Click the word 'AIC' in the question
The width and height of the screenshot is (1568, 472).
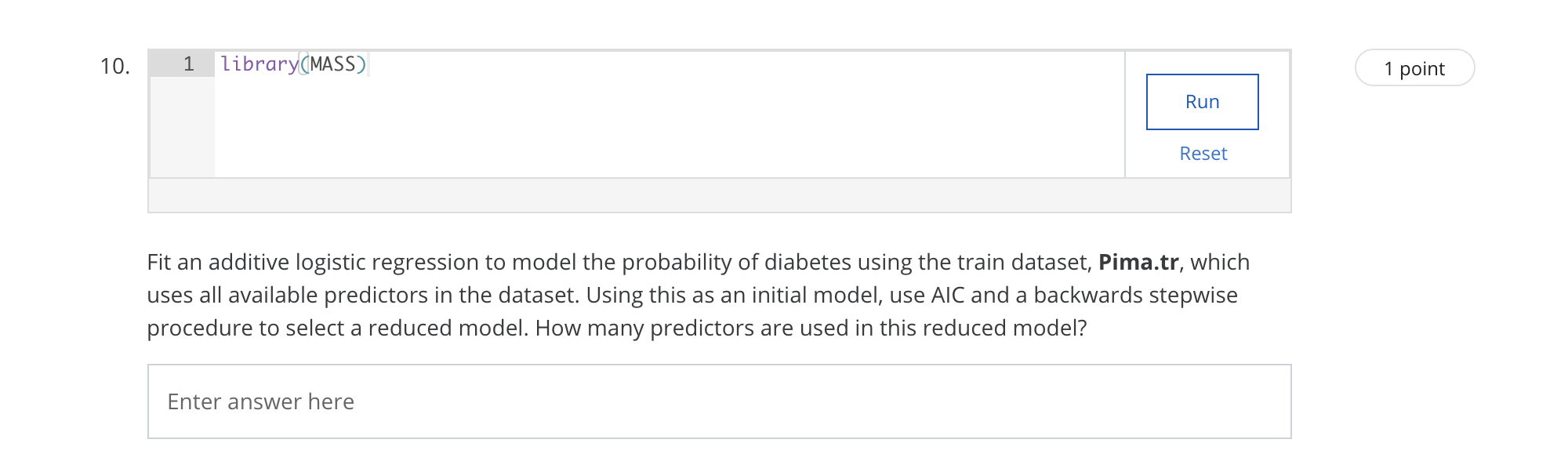947,295
